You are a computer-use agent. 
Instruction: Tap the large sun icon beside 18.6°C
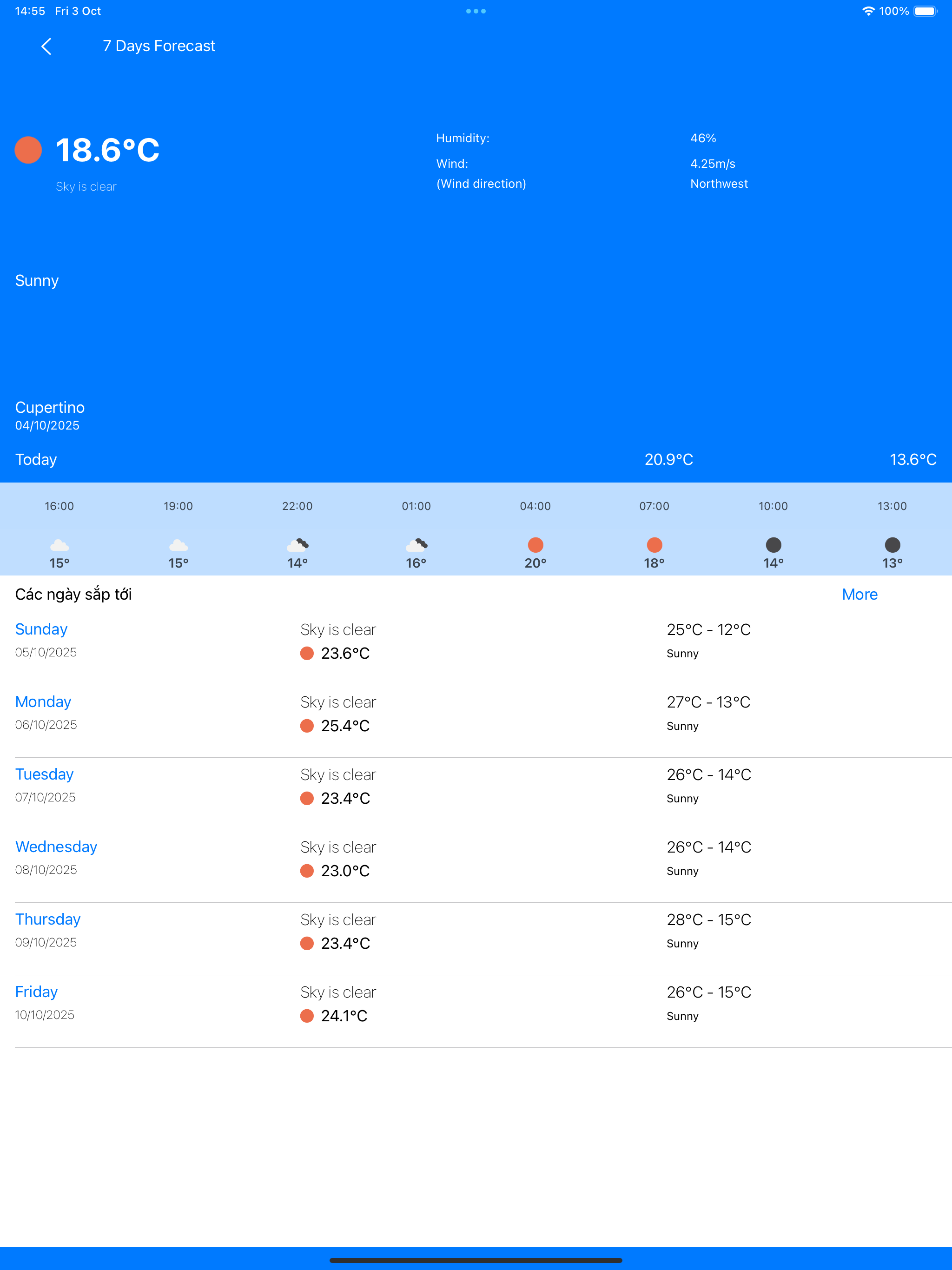coord(28,151)
